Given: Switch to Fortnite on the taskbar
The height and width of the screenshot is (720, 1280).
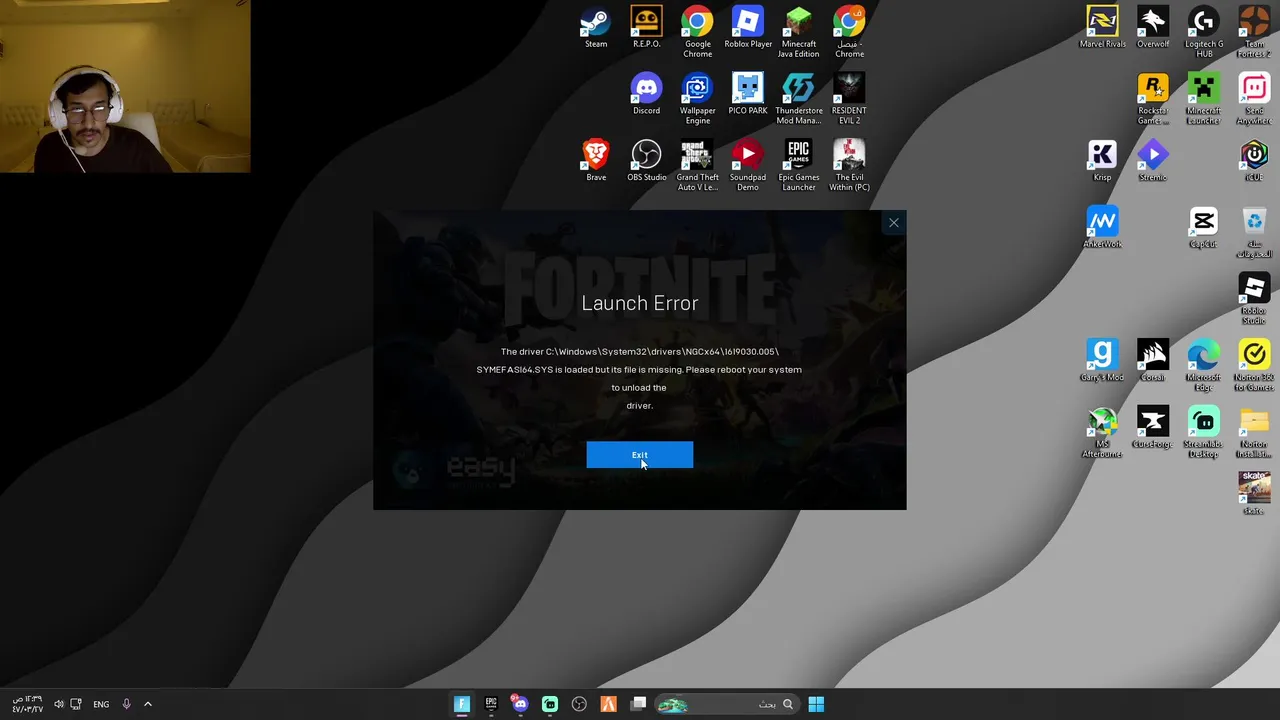Looking at the screenshot, I should (462, 704).
